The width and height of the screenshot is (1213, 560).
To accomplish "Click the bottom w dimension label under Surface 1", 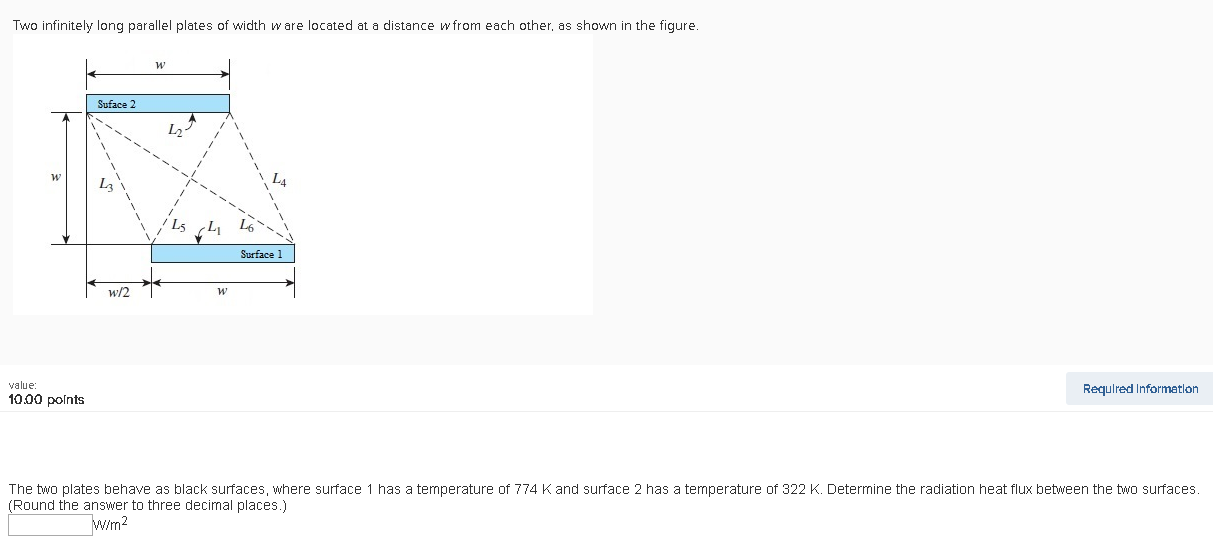I will [x=222, y=292].
